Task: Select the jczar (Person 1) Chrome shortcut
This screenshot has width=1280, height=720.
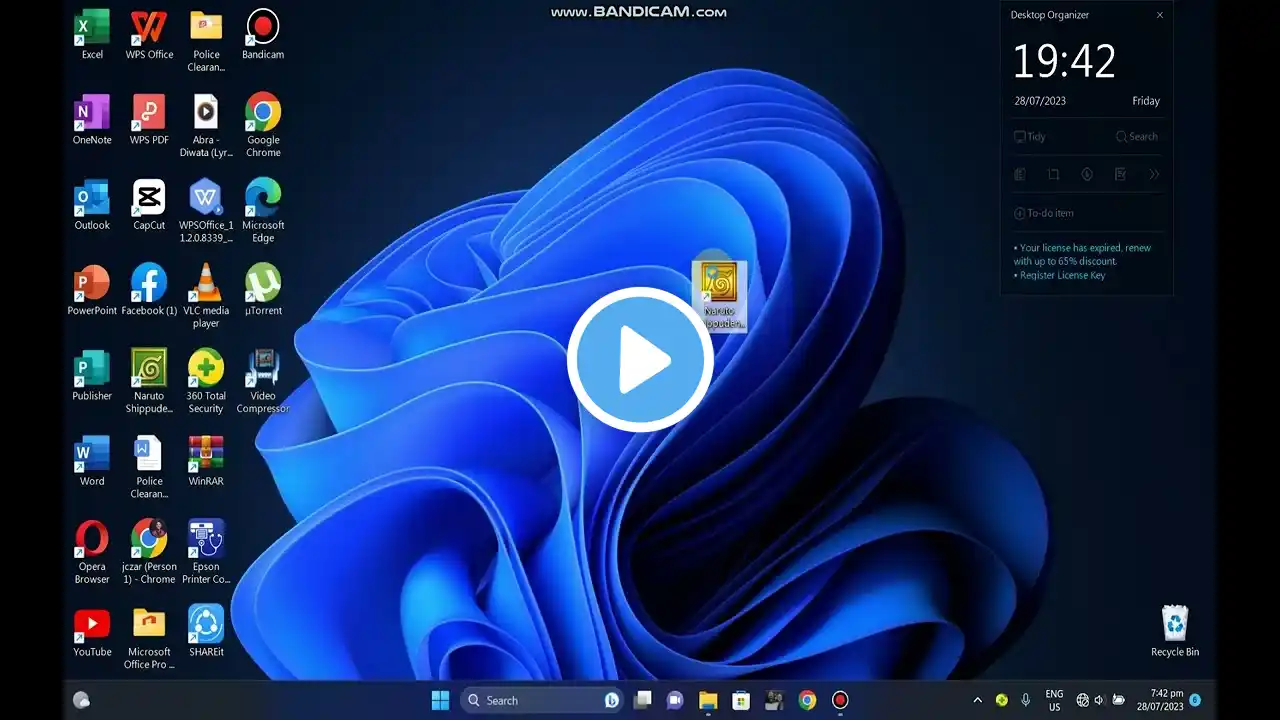Action: coord(149,552)
